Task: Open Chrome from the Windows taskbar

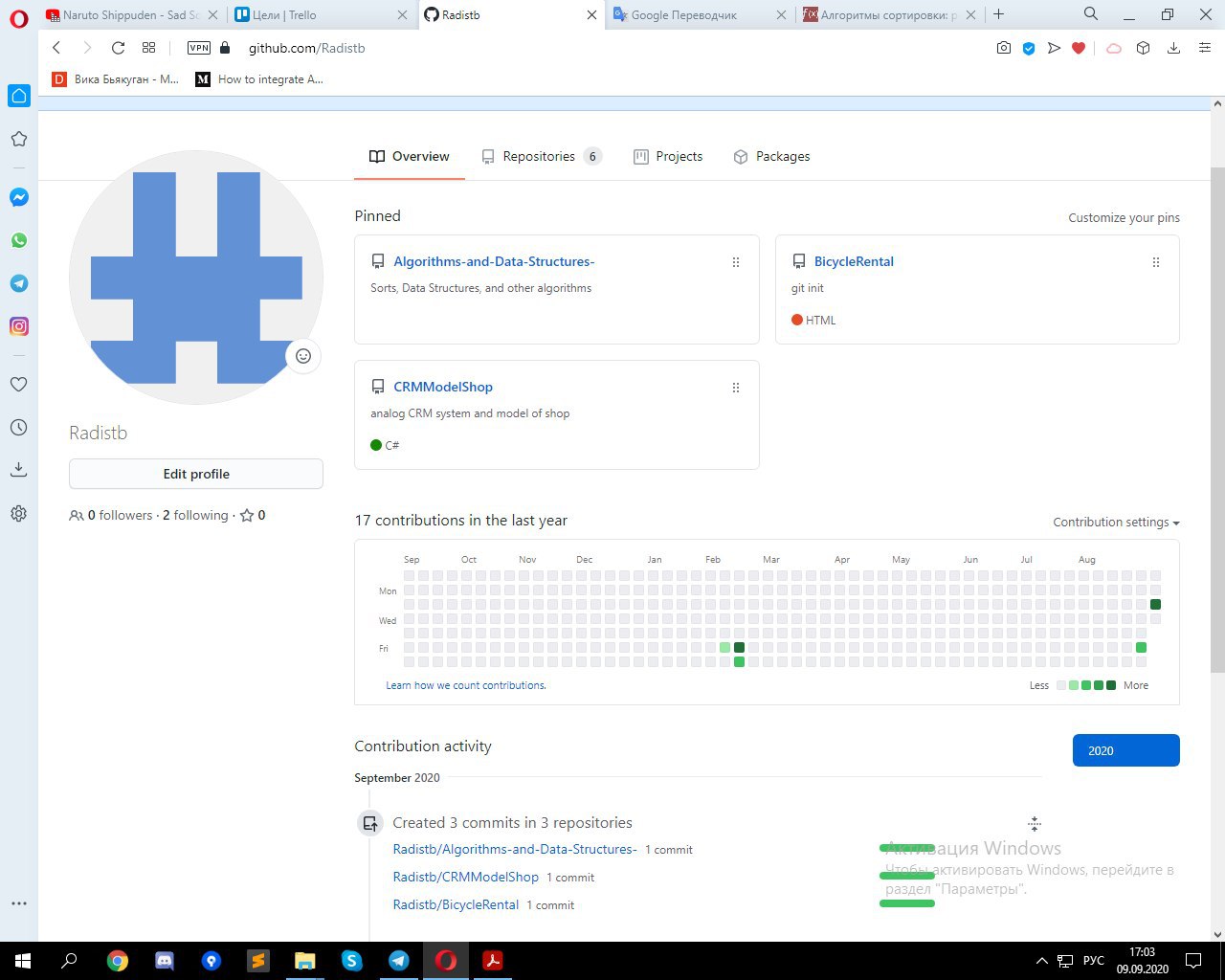Action: (118, 961)
